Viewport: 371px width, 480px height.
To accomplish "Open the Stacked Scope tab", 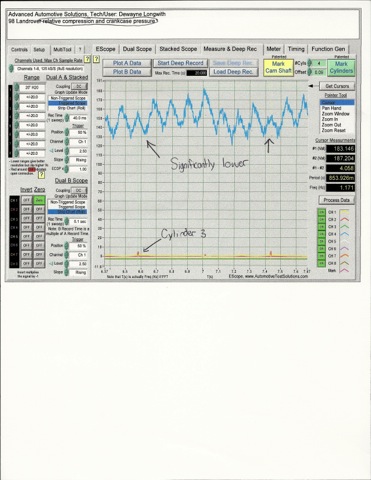I will [x=178, y=49].
